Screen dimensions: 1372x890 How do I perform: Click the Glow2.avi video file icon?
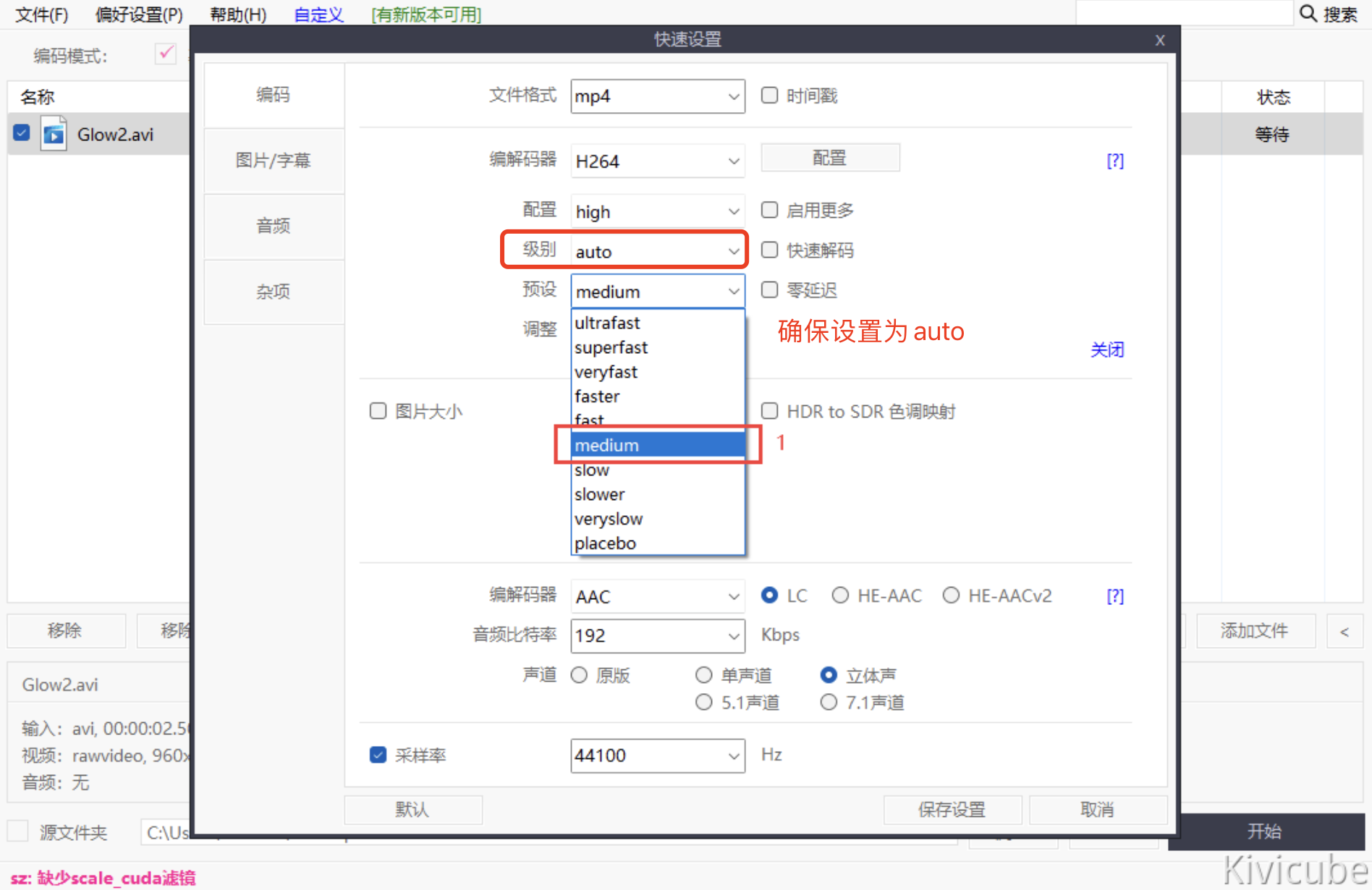(54, 135)
